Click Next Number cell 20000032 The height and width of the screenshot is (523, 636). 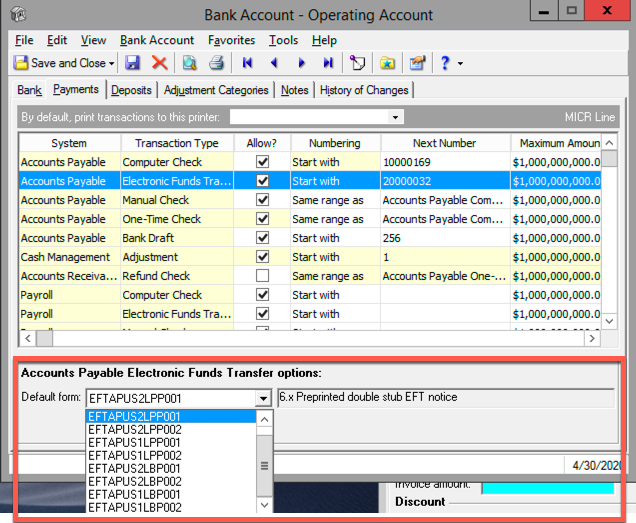[x=445, y=181]
